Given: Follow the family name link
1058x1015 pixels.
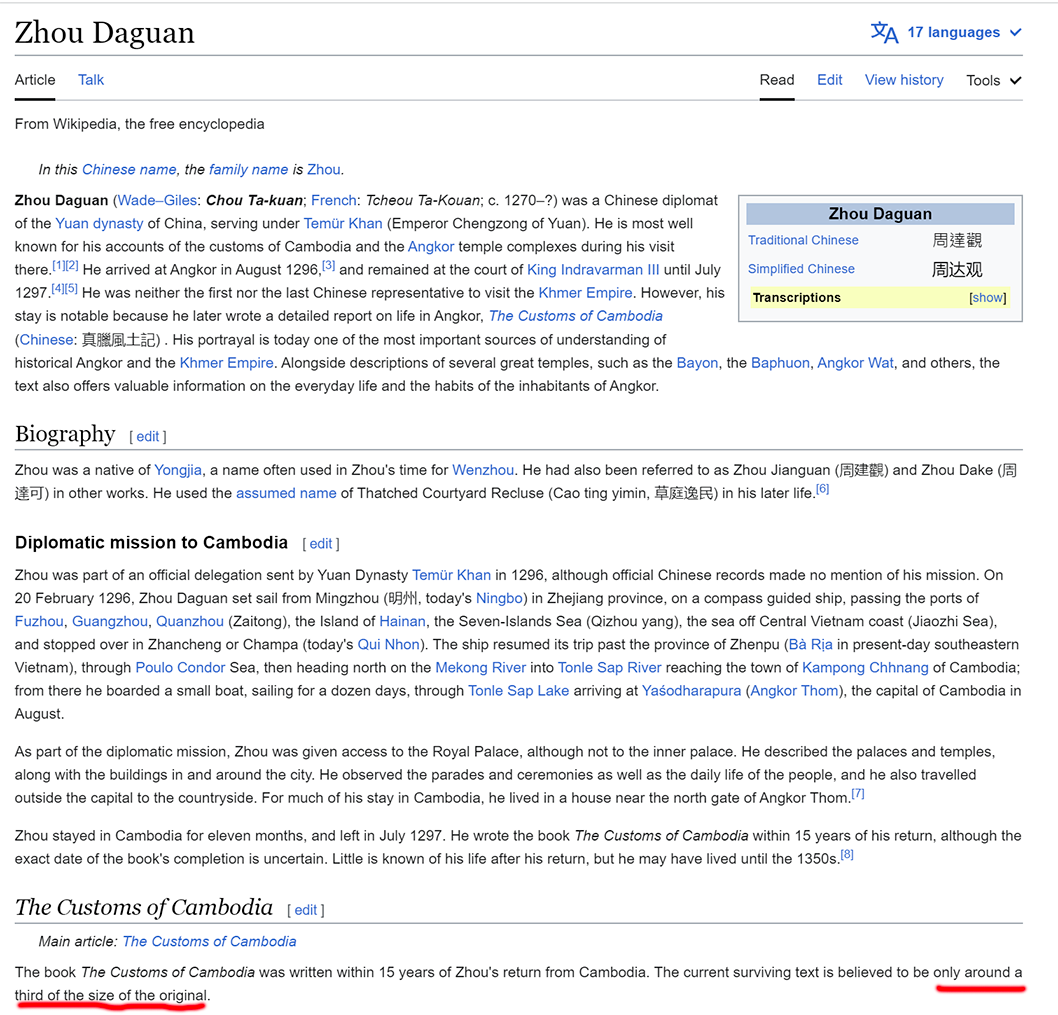Looking at the screenshot, I should (248, 169).
